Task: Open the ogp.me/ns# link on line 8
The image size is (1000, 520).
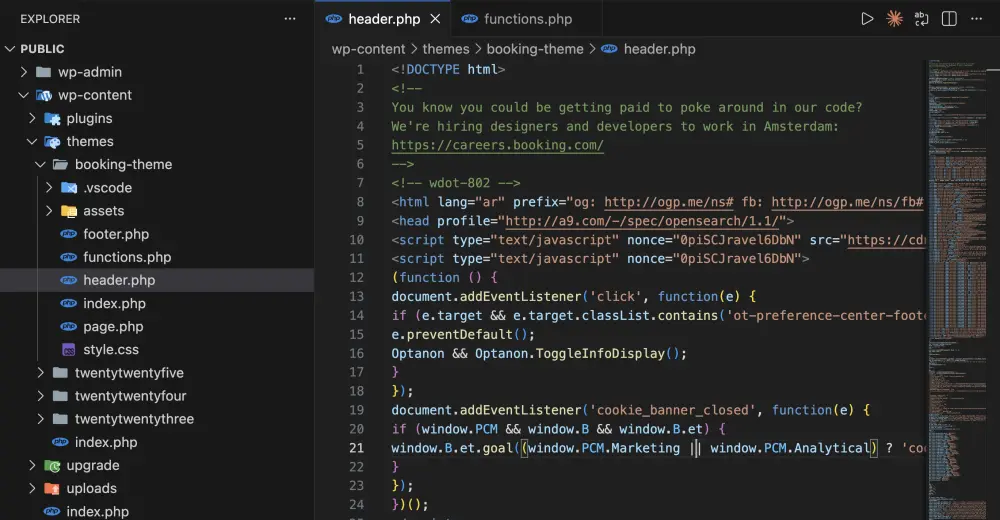Action: tap(669, 202)
